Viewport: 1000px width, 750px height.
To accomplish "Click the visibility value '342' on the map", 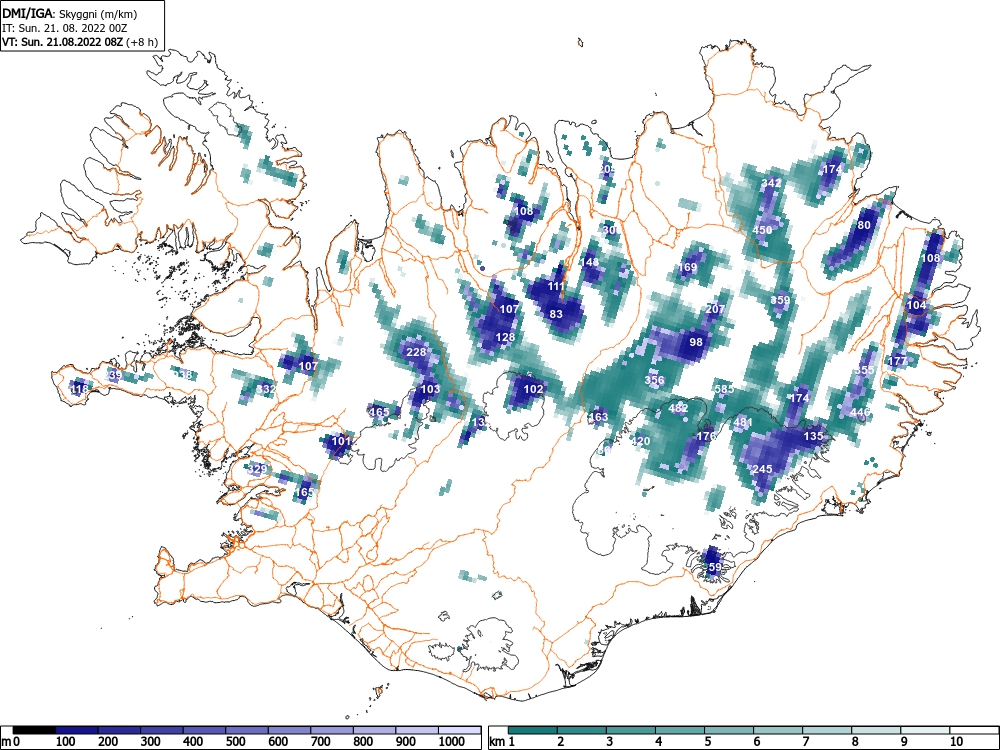I will click(x=771, y=183).
